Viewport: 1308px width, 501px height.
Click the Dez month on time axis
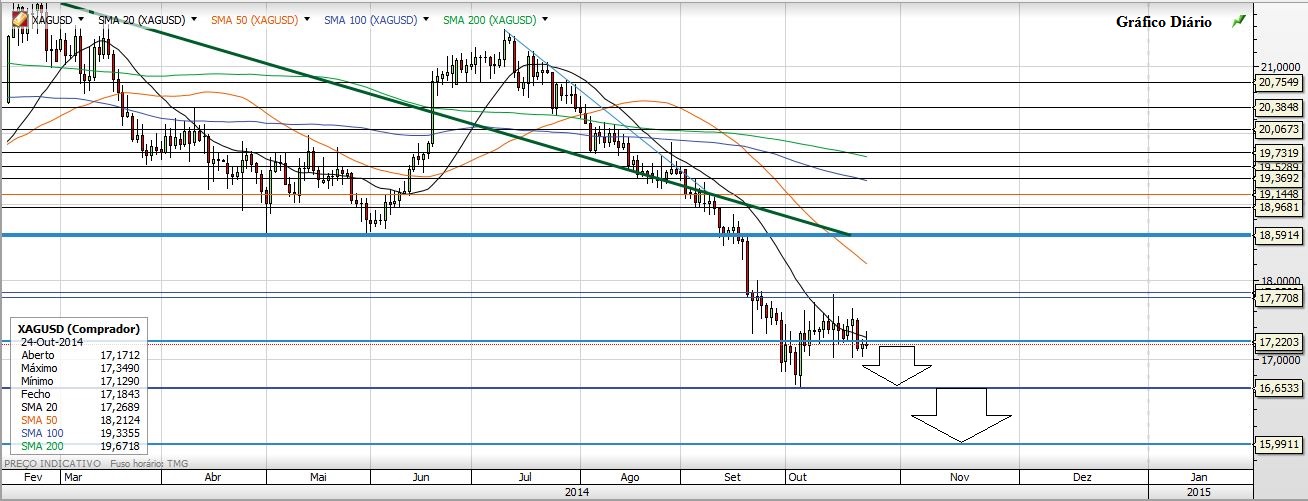[1082, 478]
